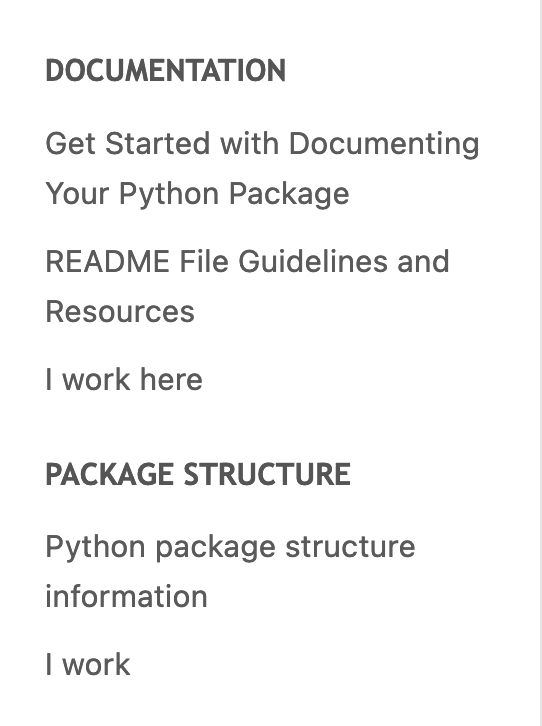Click the DOCUMENTATION section heading
The height and width of the screenshot is (726, 542).
[x=165, y=70]
